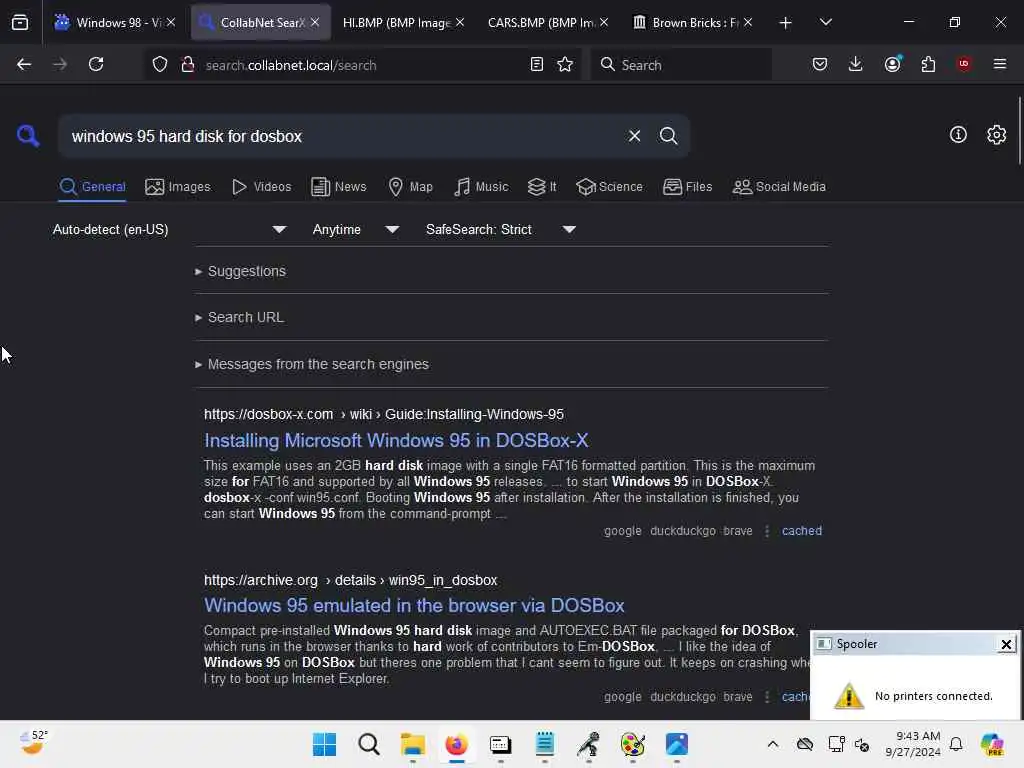
Task: Expand the Search URL section
Action: [239, 317]
